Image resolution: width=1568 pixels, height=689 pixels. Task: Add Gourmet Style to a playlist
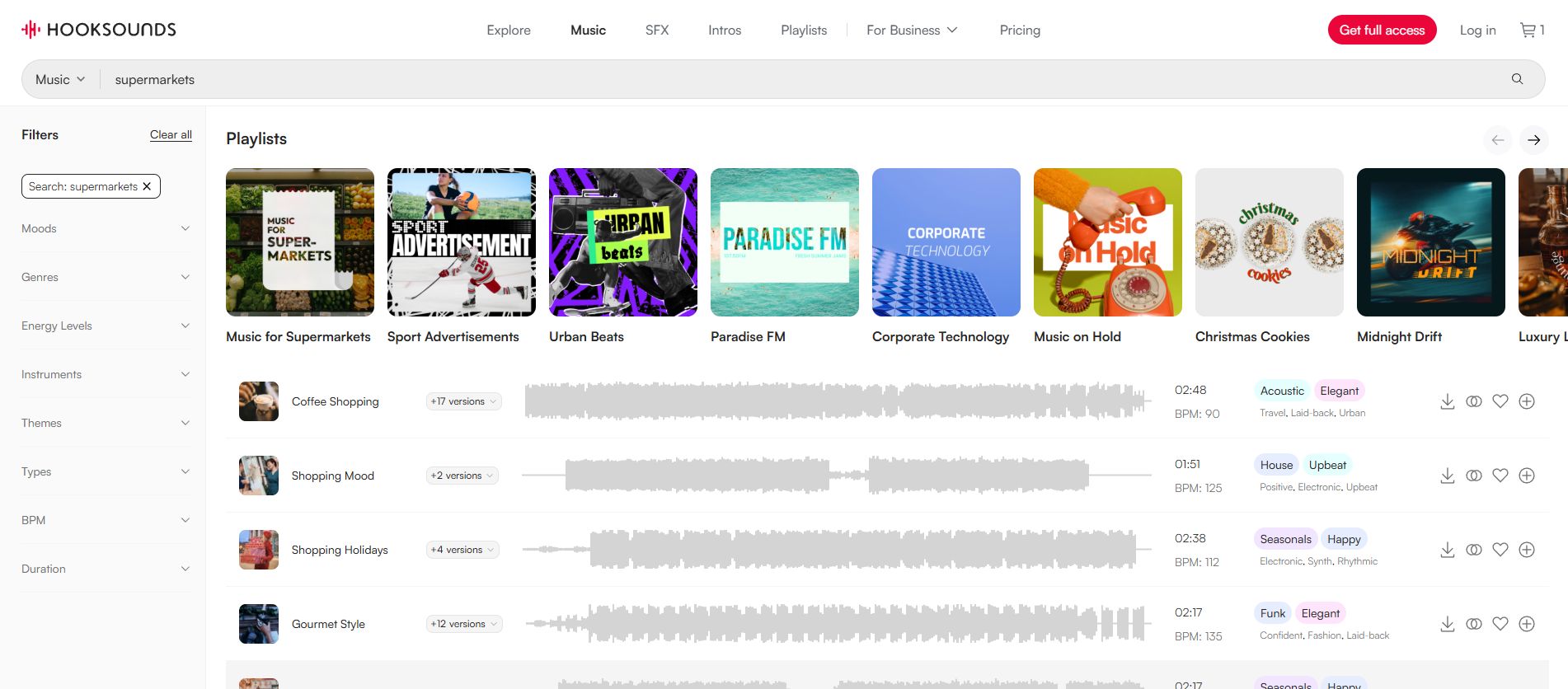[x=1527, y=624]
